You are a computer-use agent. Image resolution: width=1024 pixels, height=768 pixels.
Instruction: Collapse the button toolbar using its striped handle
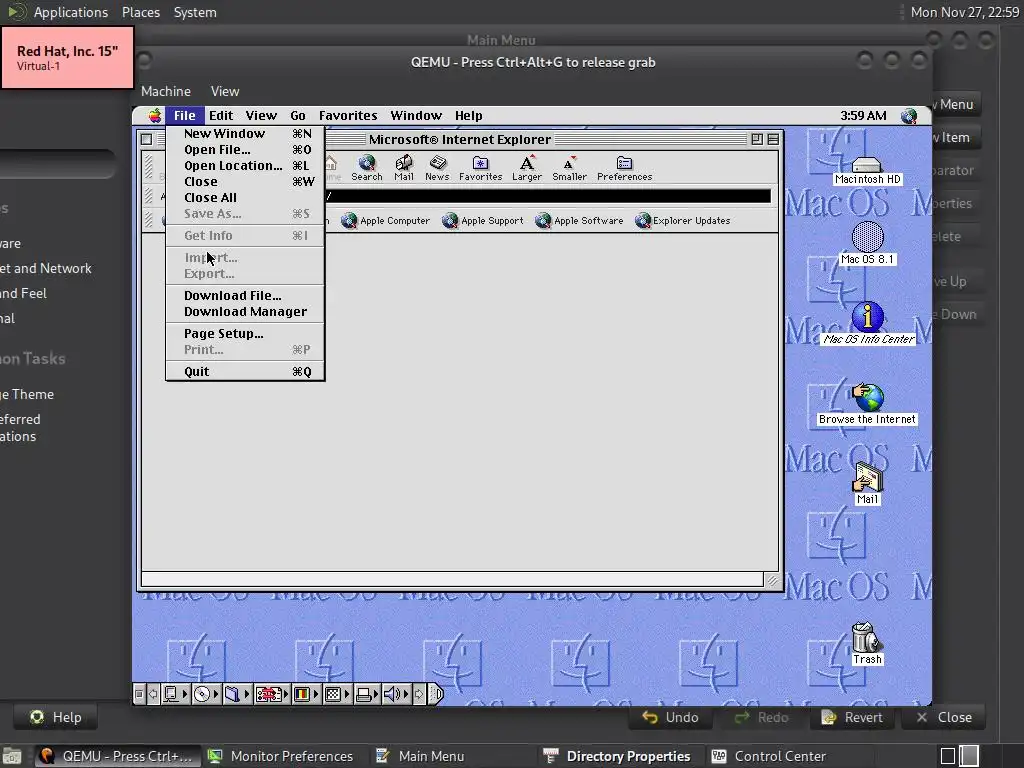click(148, 167)
